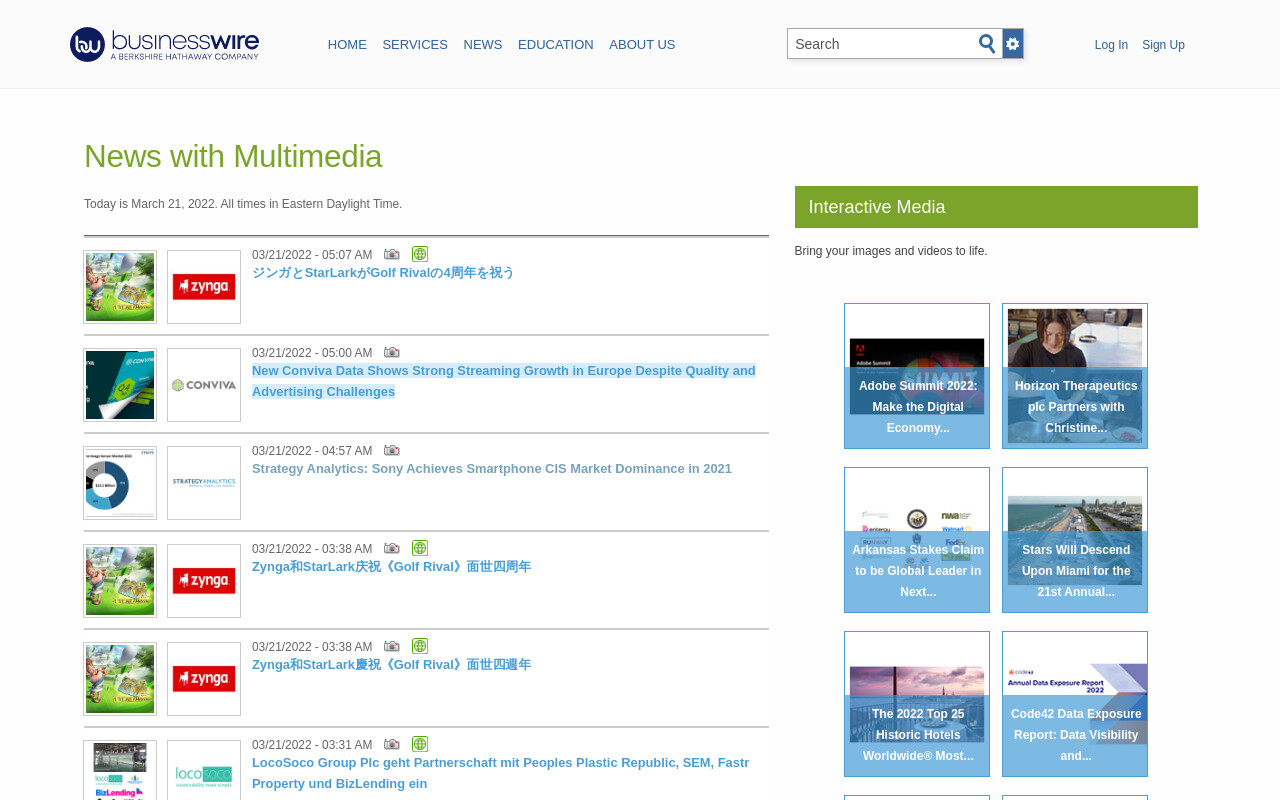Viewport: 1280px width, 800px height.
Task: Open New Conviva Data streaming growth headline
Action: 504,381
